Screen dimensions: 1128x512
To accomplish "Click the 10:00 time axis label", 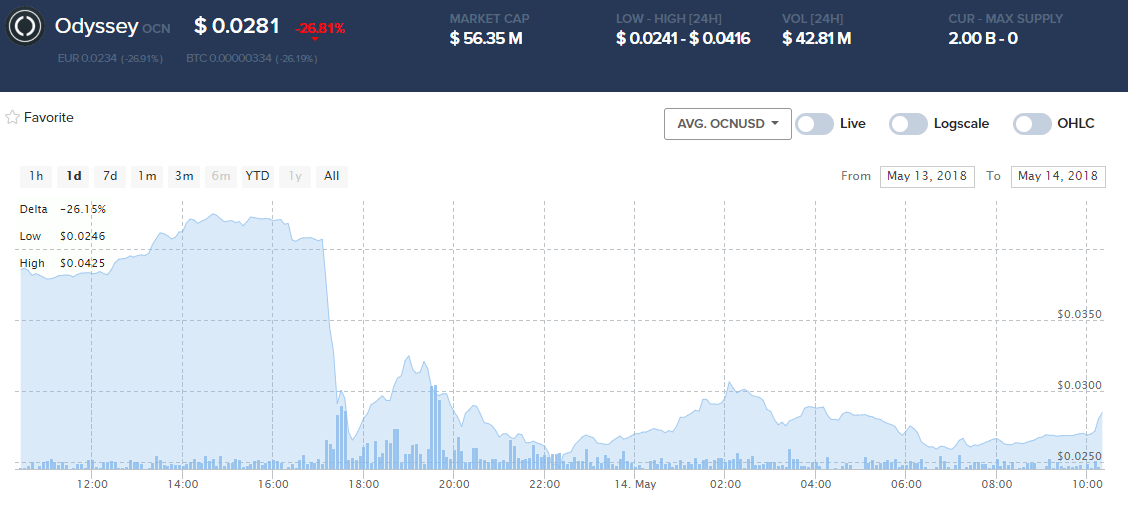I will point(1086,484).
